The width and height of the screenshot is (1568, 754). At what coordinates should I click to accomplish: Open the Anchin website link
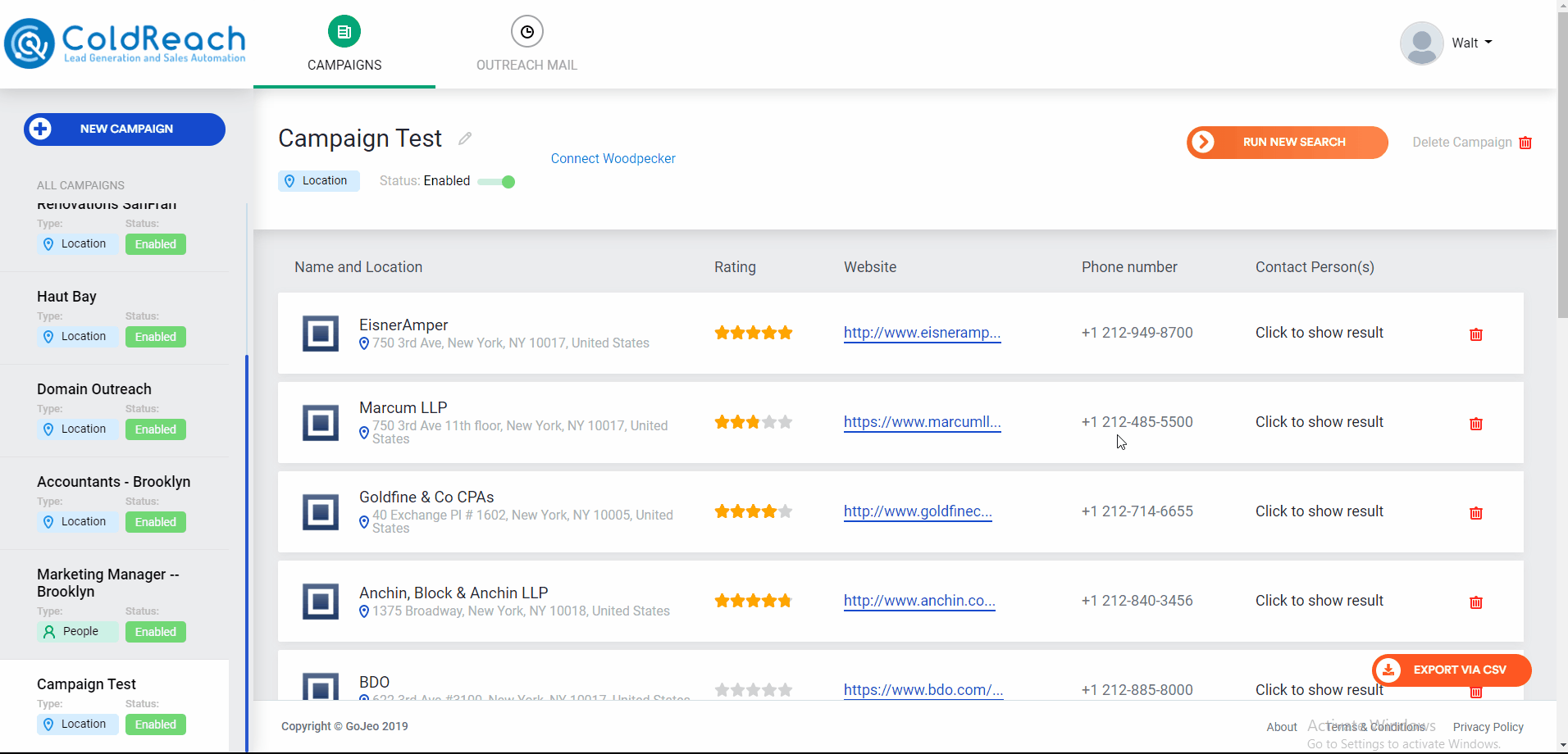click(x=919, y=601)
